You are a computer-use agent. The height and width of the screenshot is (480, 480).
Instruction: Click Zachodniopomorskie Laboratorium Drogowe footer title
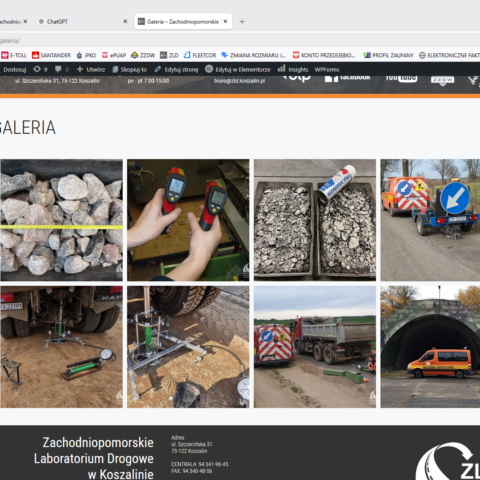click(94, 459)
